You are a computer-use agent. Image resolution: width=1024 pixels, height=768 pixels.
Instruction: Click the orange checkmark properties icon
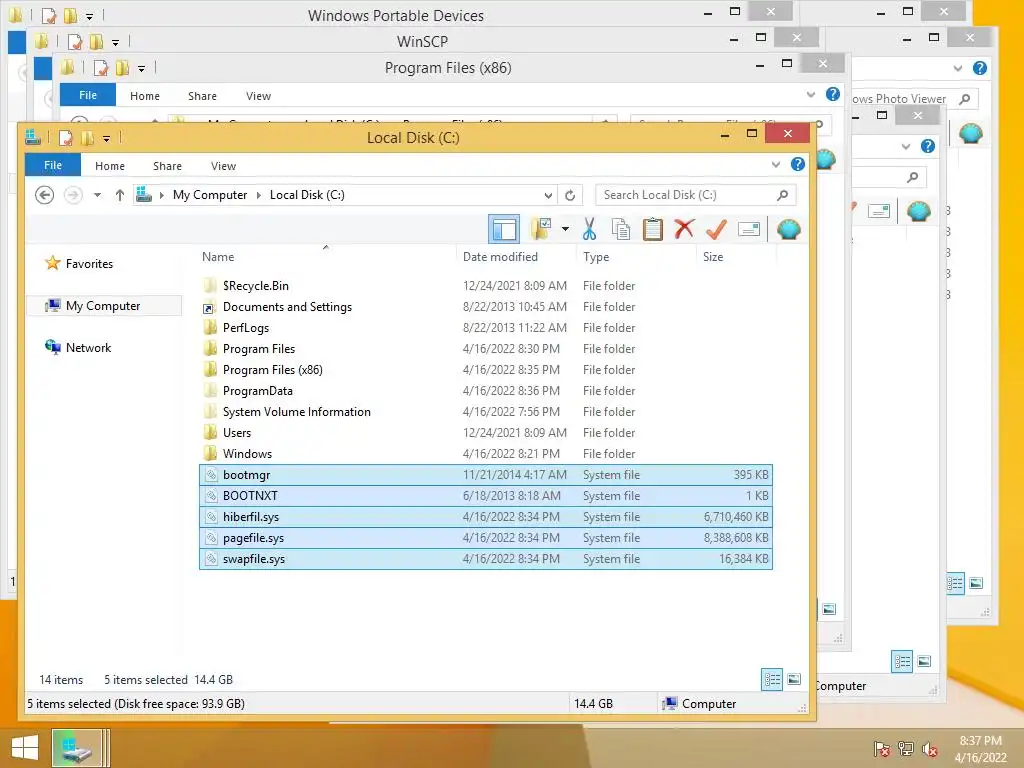pyautogui.click(x=716, y=229)
